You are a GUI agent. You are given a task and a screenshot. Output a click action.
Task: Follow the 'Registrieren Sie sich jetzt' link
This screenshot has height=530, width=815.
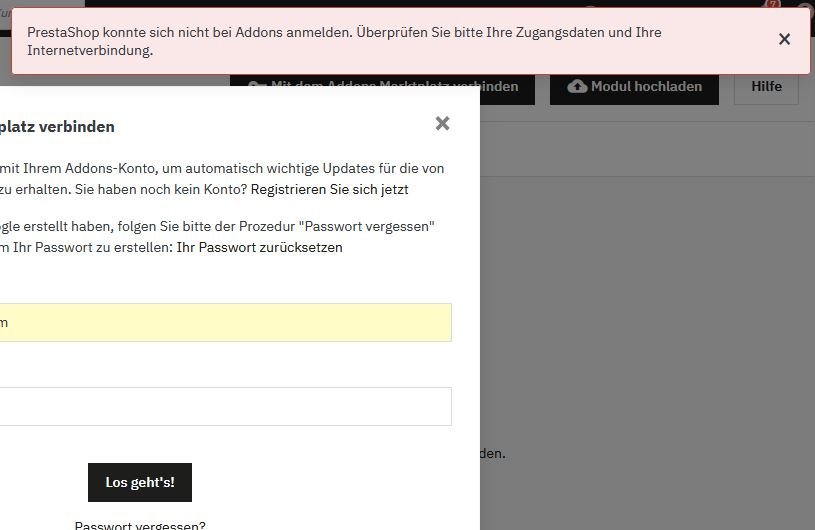tap(330, 190)
